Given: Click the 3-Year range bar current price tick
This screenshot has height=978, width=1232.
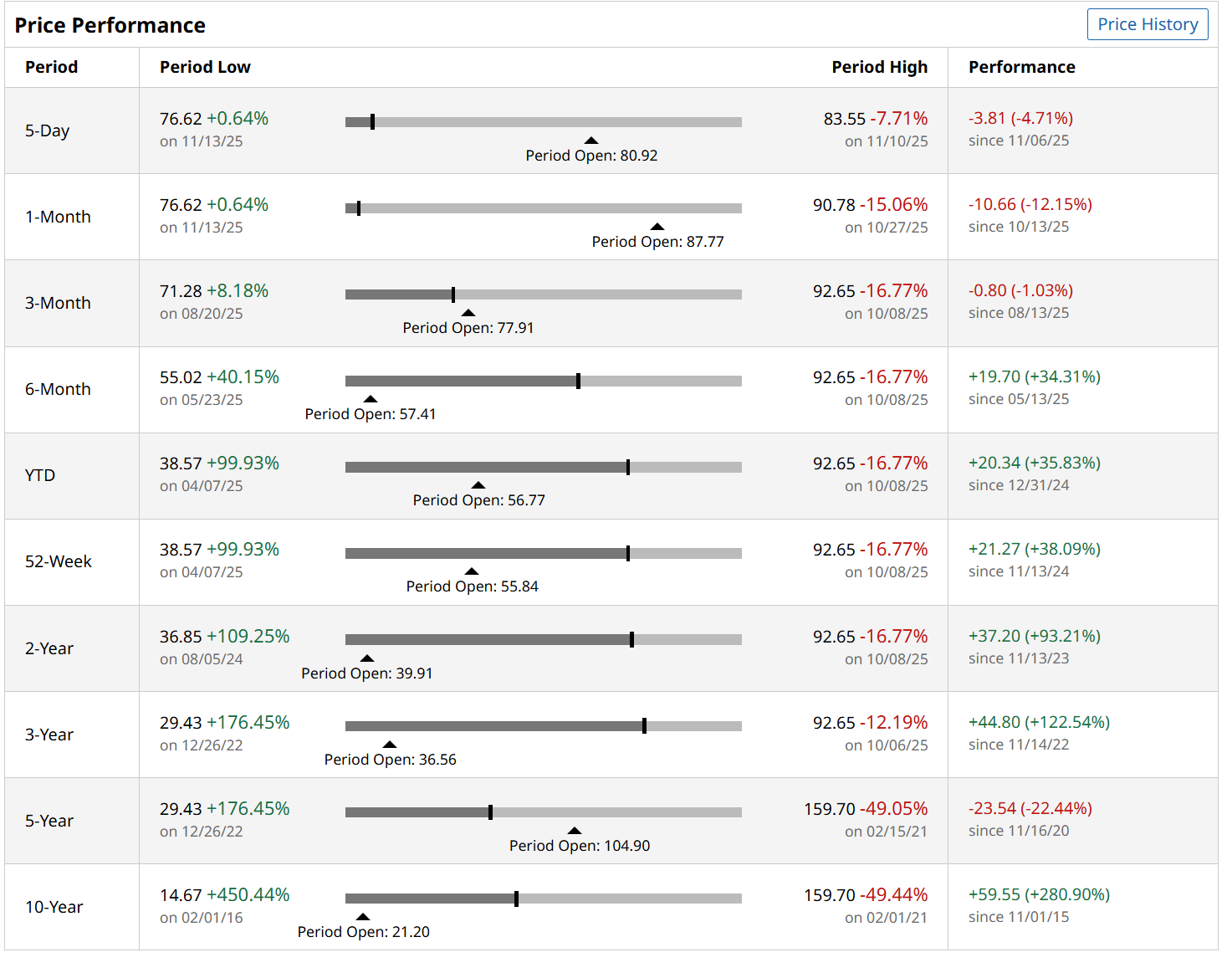Looking at the screenshot, I should click(x=644, y=726).
